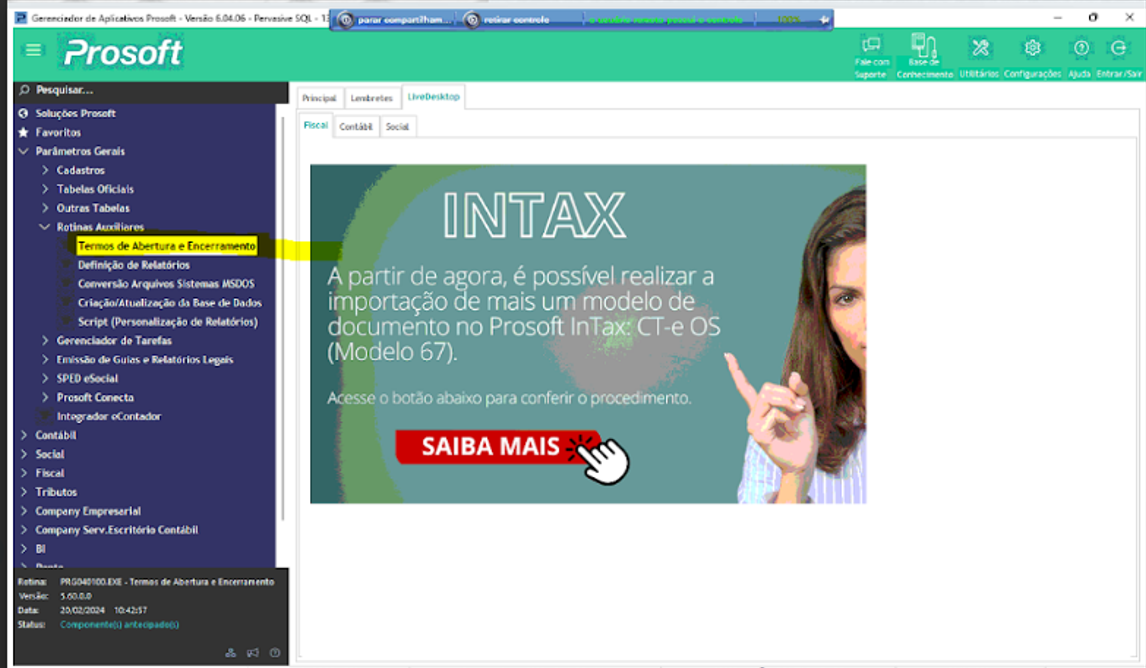Click the retirar controle button on the session bar
Viewport: 1146px width, 668px height.
pos(509,20)
